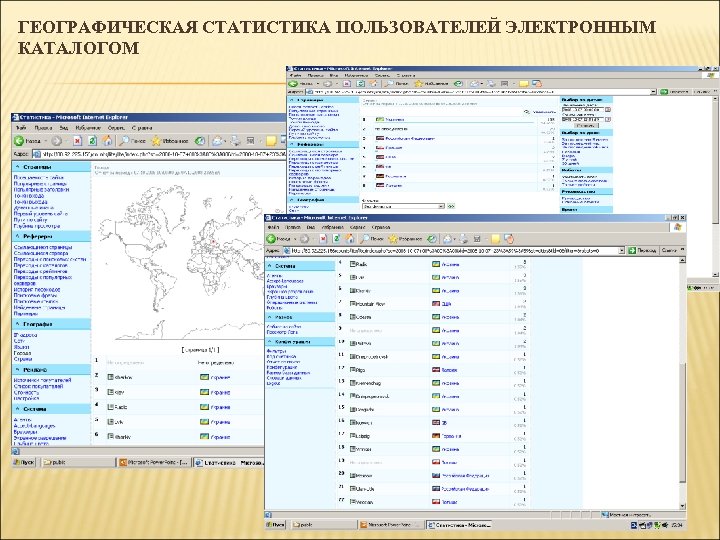The width and height of the screenshot is (720, 540).
Task: Collapse the Страницы section in the map window
Action: [17, 167]
